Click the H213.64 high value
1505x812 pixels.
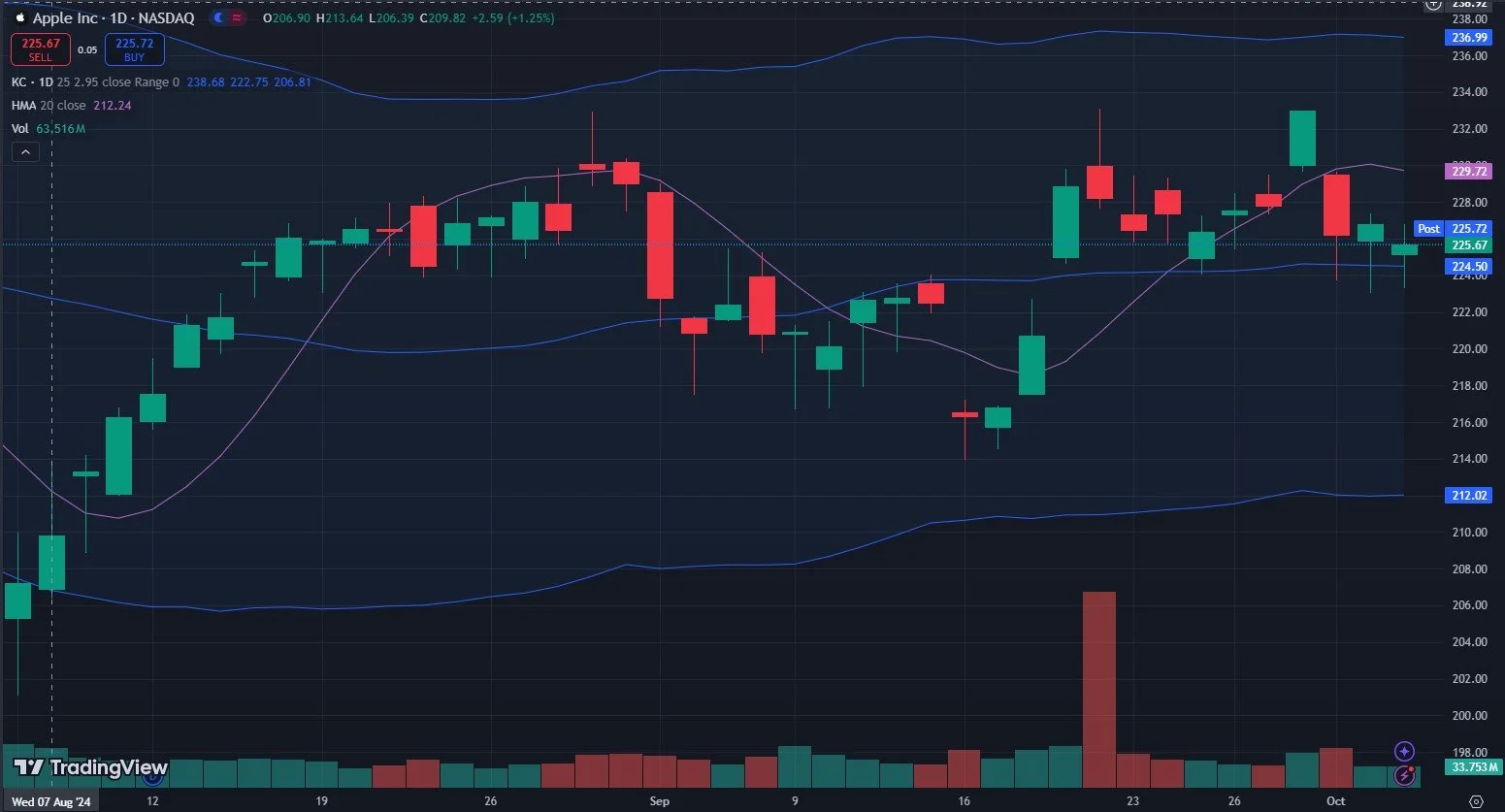339,18
